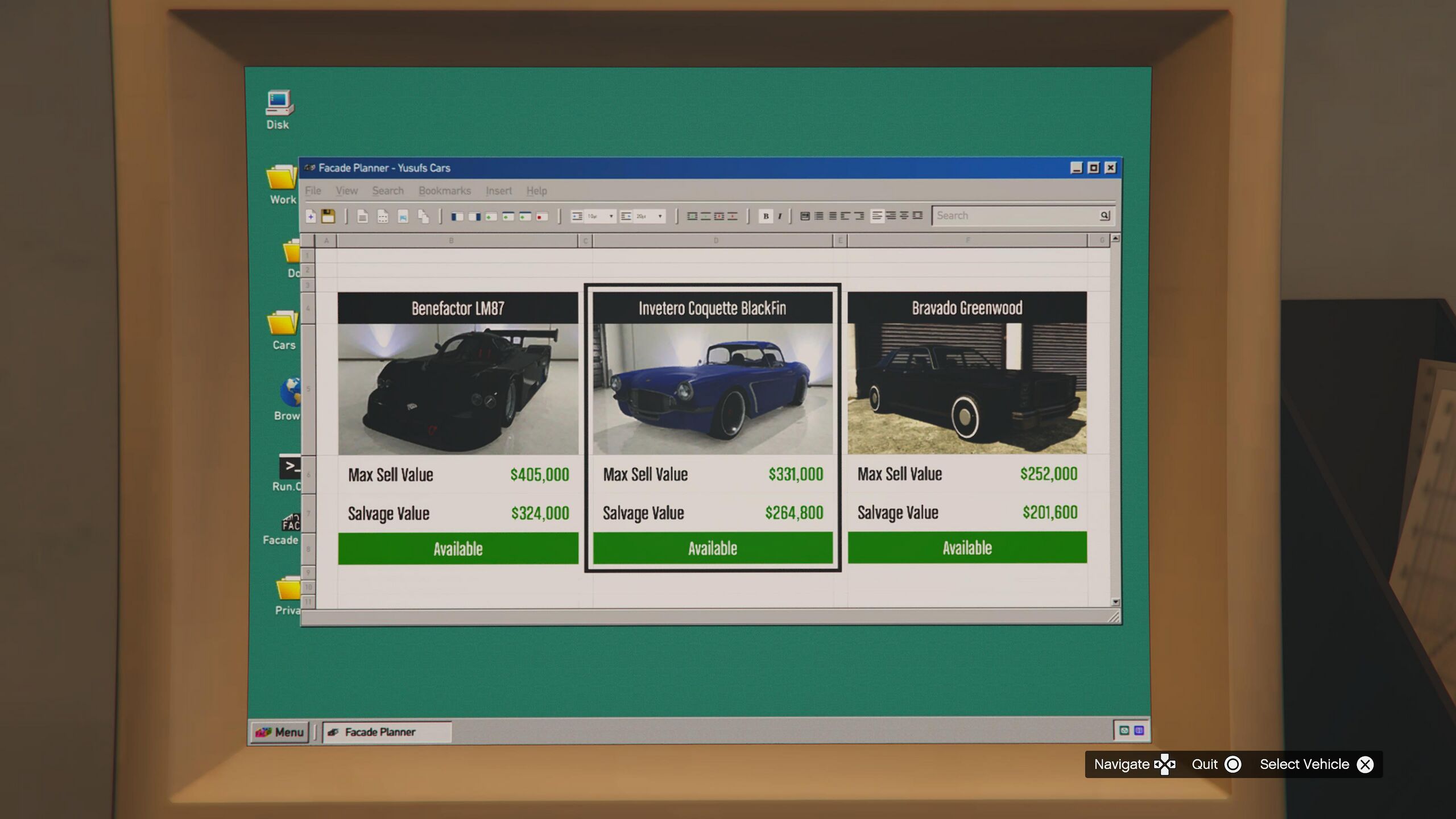The image size is (1456, 819).
Task: Click the Search input field
Action: pos(1012,216)
